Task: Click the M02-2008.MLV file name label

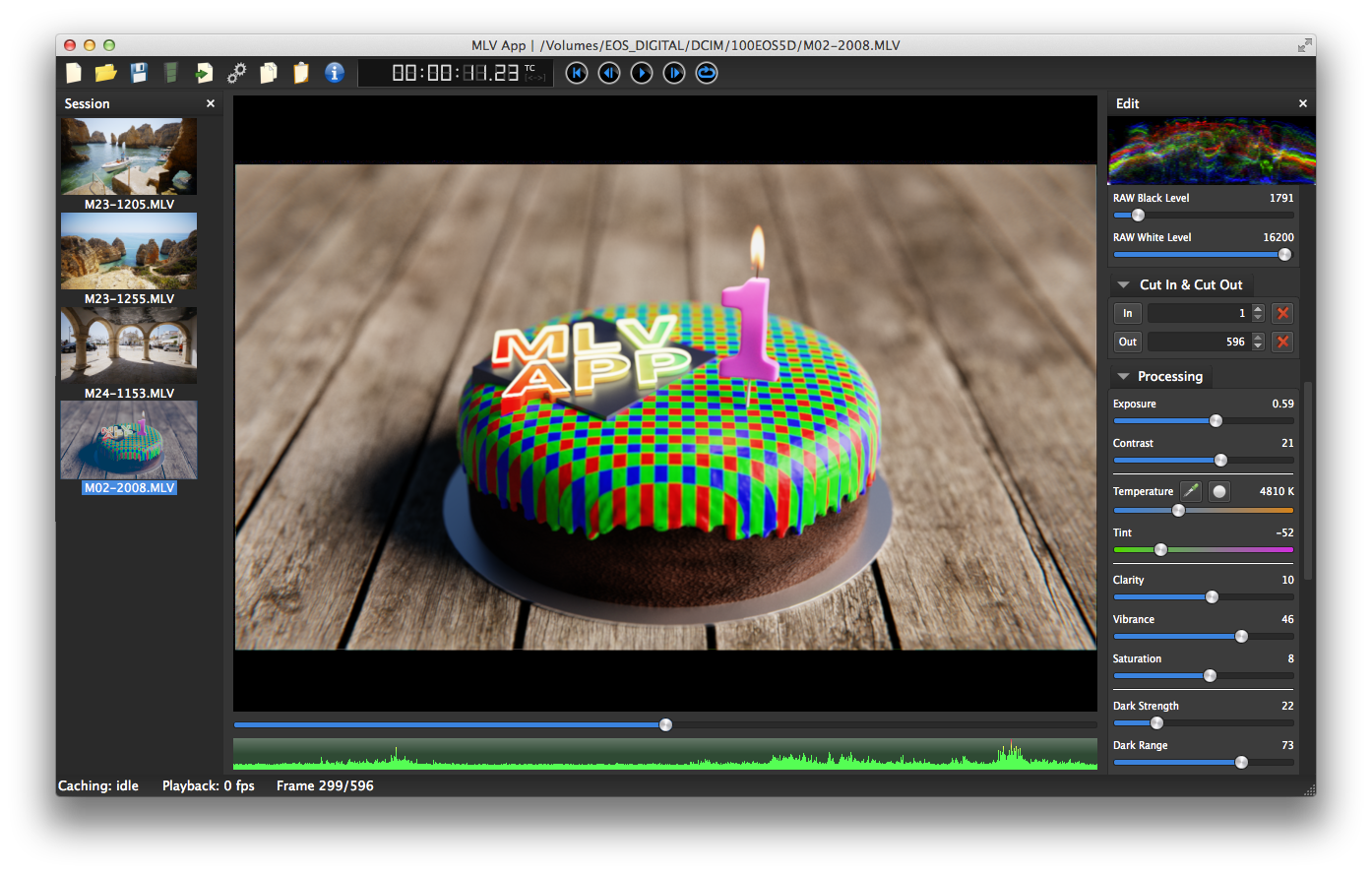Action: click(x=129, y=487)
